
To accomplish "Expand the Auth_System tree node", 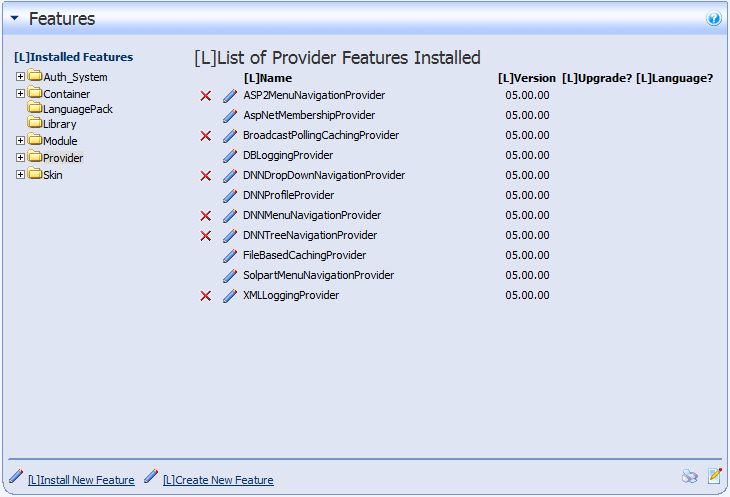I will click(20, 76).
